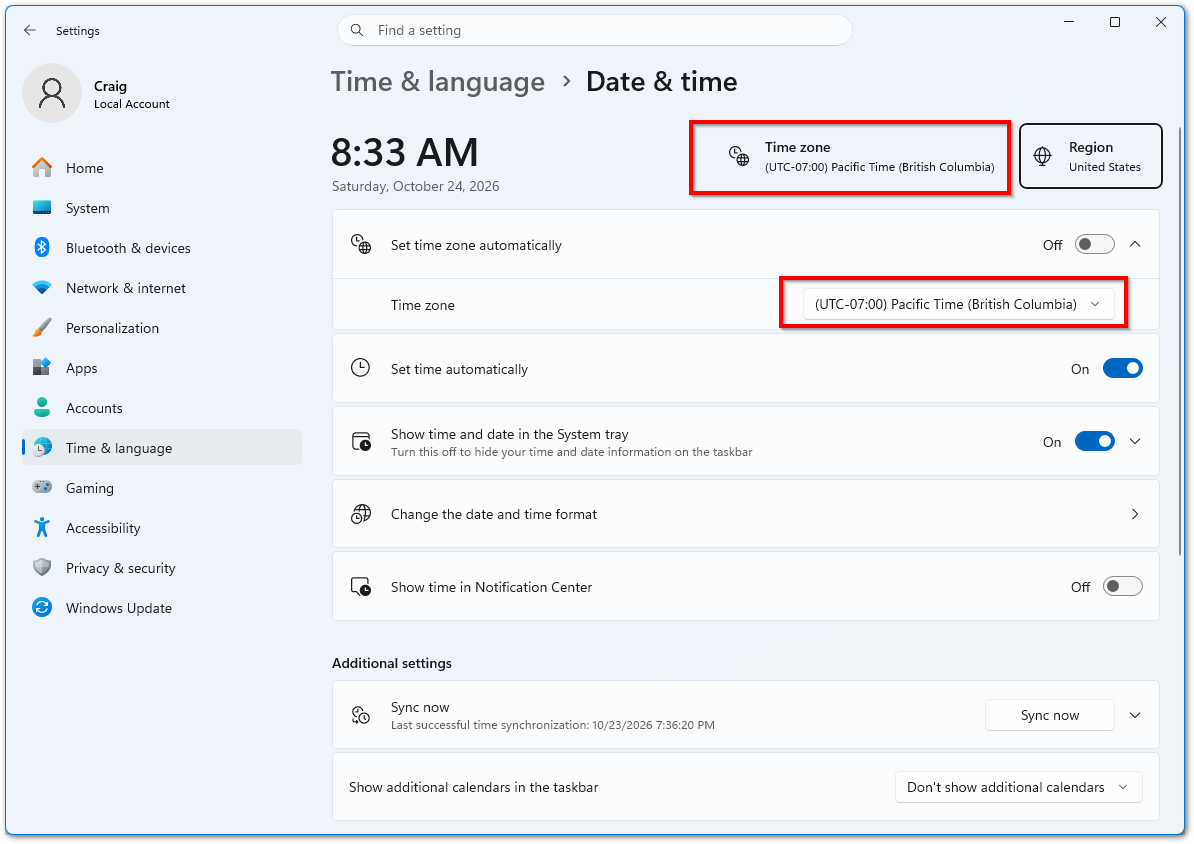Go to System settings
This screenshot has height=844, width=1194.
pos(162,208)
